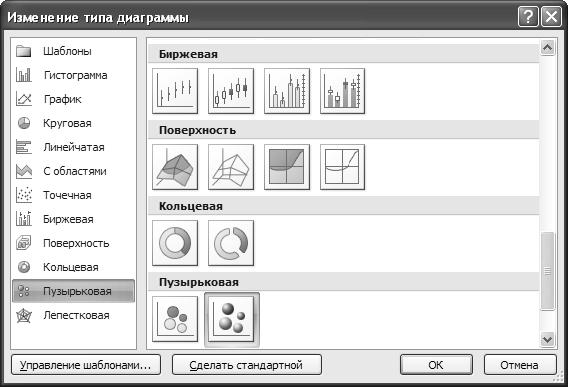Select the 3-D bubble chart thumbnail
The height and width of the screenshot is (387, 568).
[232, 320]
